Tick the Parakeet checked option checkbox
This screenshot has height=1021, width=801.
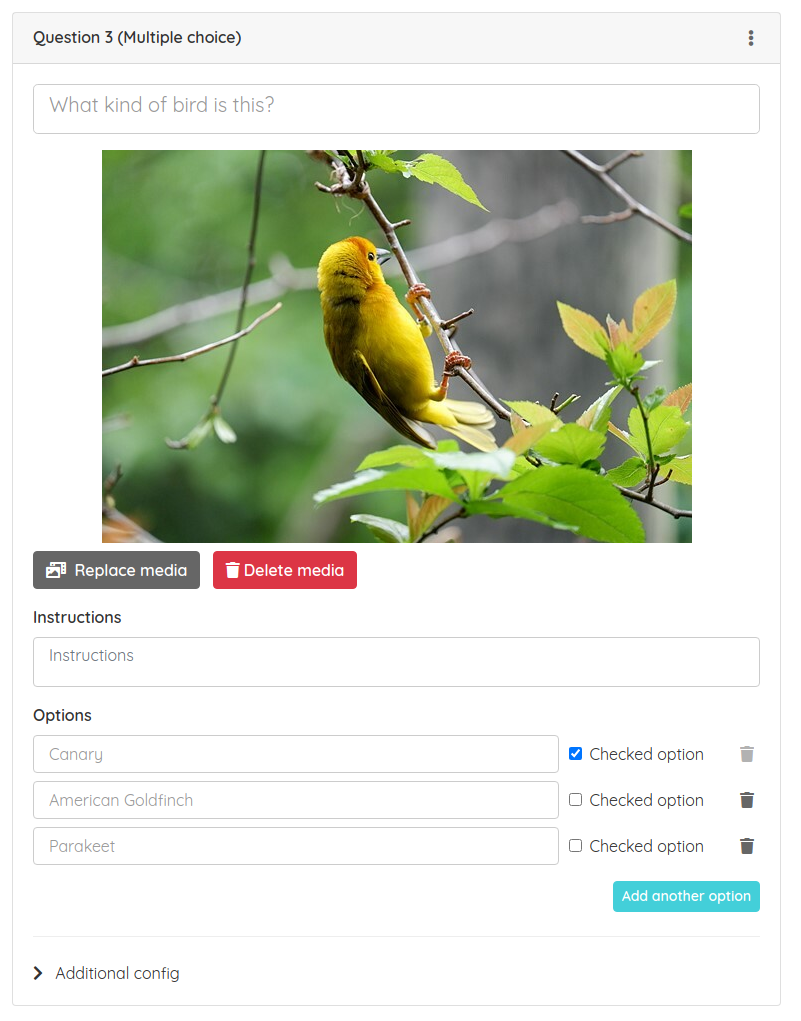point(576,846)
